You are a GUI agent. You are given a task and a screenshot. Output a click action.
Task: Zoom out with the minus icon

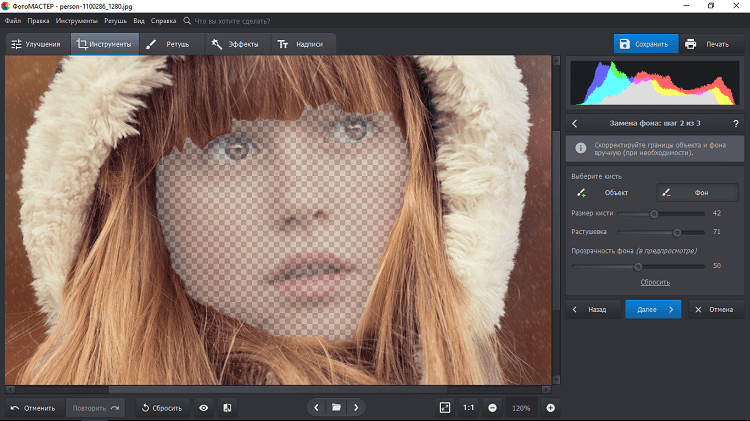(x=492, y=408)
